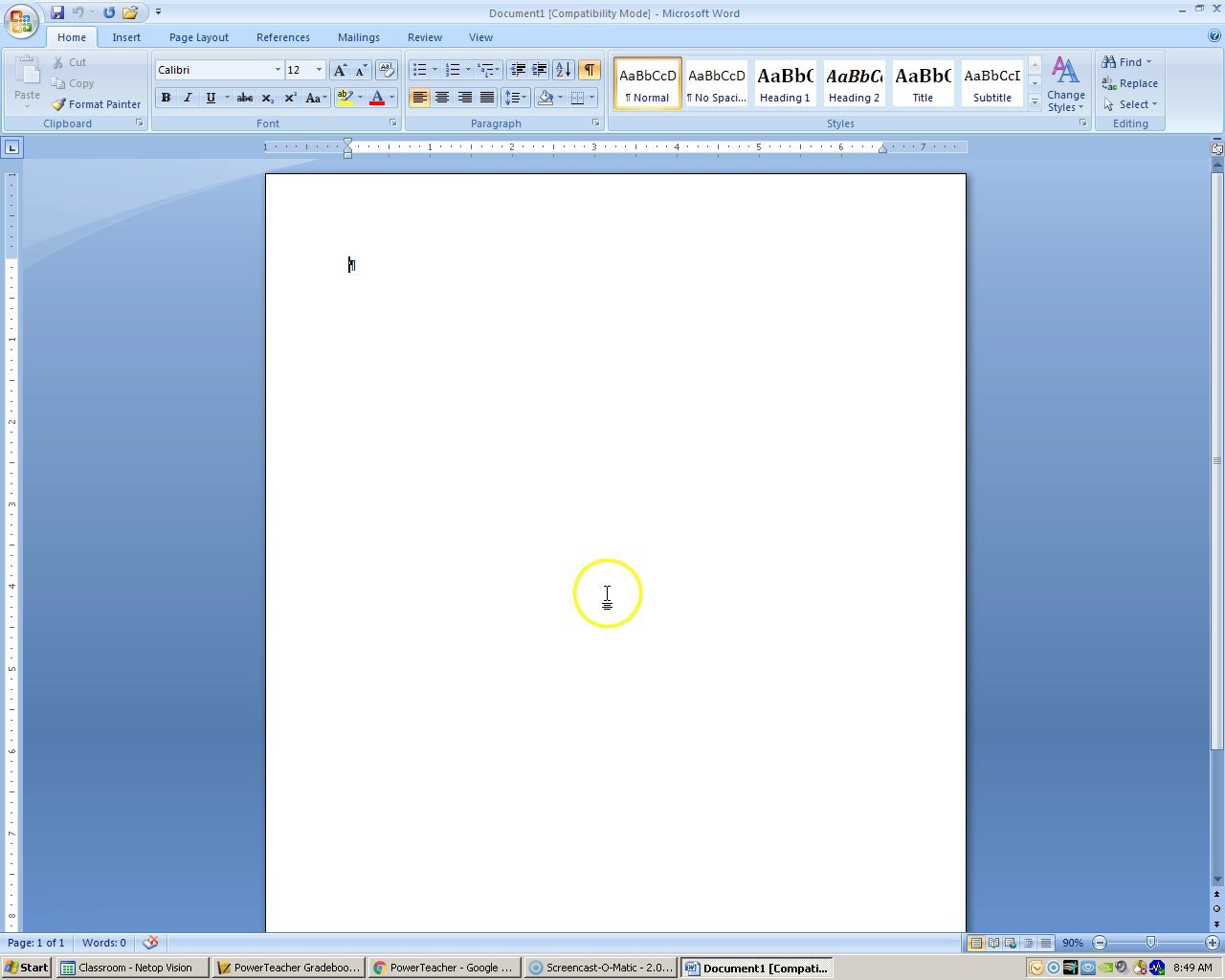Image resolution: width=1225 pixels, height=980 pixels.
Task: Switch to the Screencast-O-Matic taskbar window
Action: [x=600, y=967]
